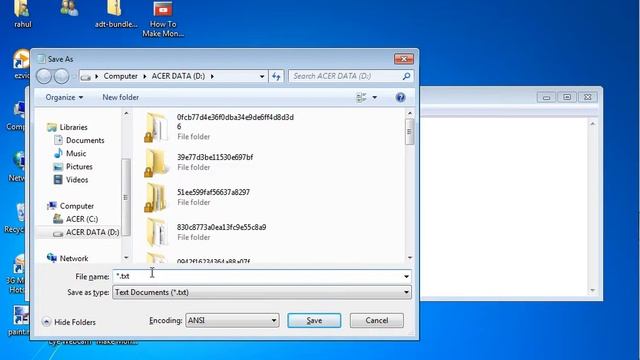Open the How To Make Mon... desktop icon

[x=162, y=9]
